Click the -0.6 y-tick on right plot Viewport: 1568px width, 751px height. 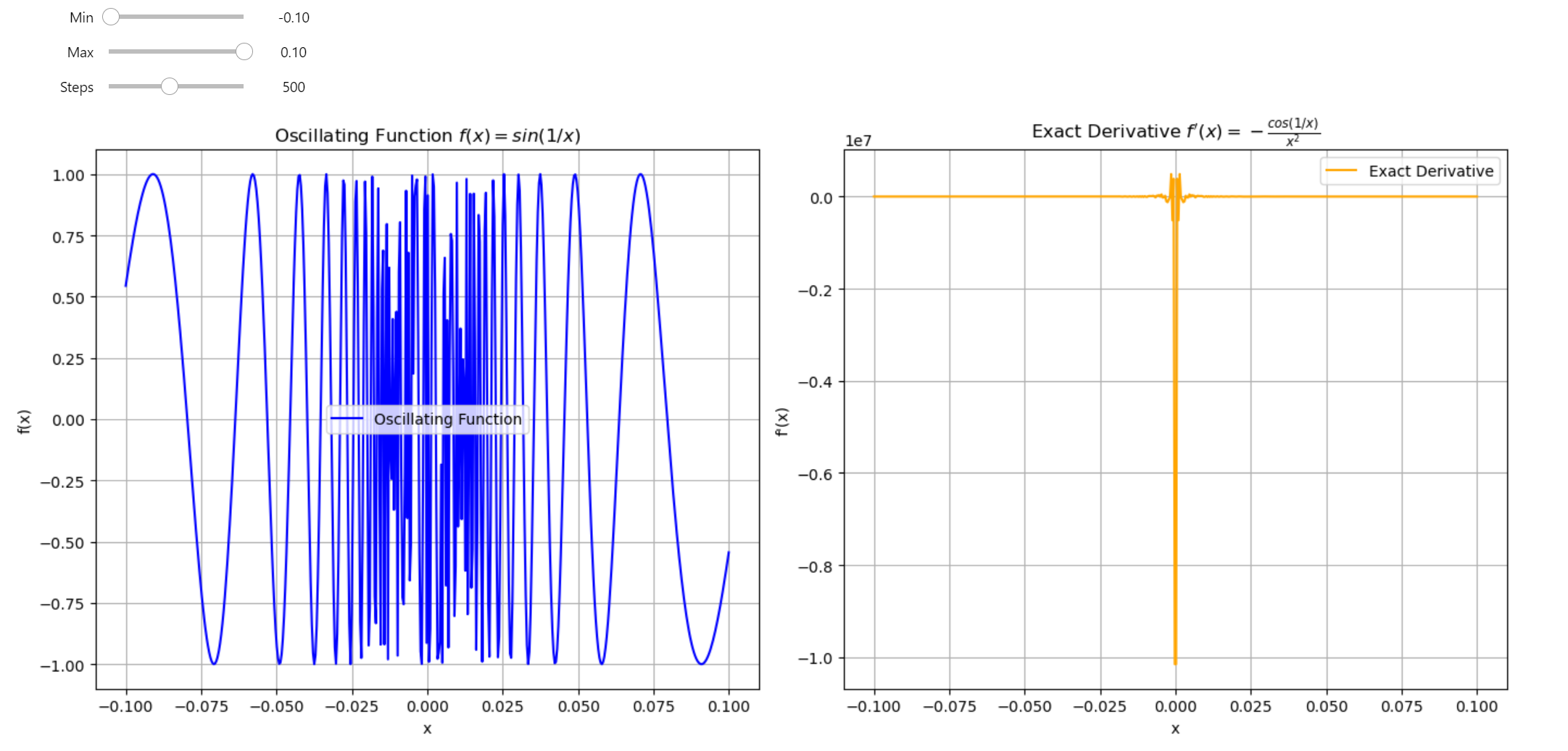816,474
